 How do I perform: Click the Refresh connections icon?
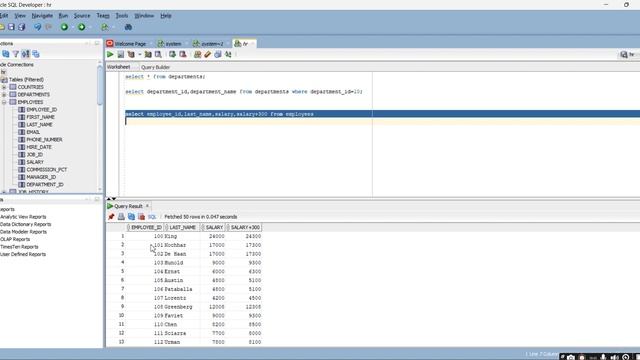click(6, 54)
